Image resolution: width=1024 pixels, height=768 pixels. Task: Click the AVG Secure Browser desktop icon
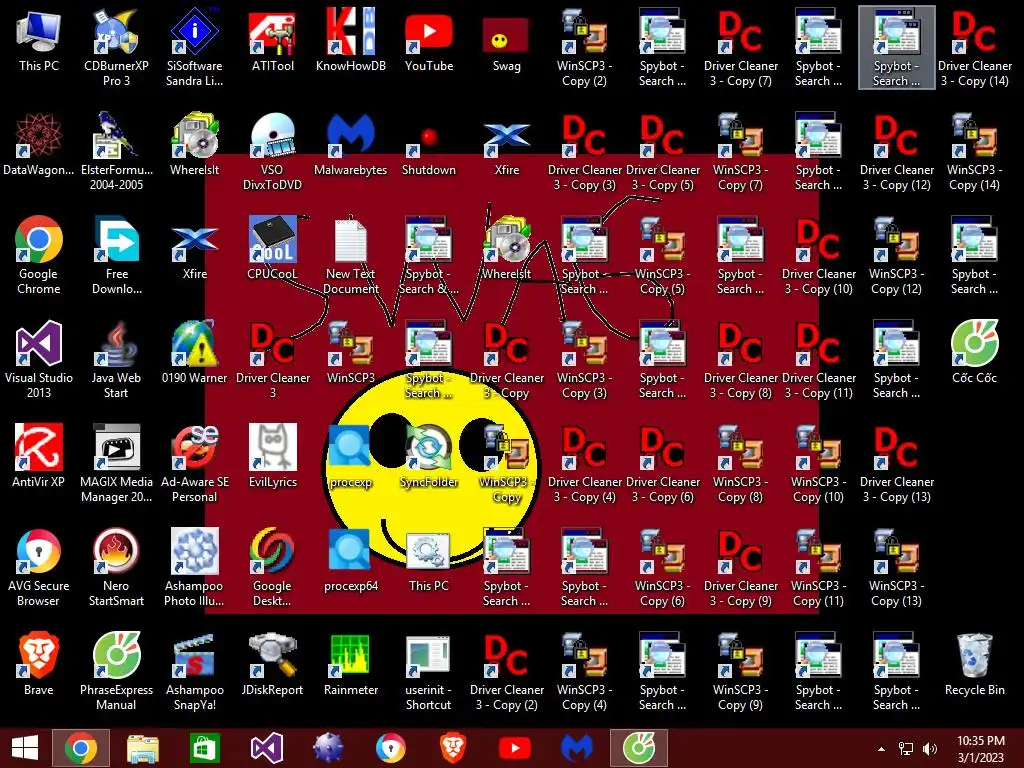(39, 567)
